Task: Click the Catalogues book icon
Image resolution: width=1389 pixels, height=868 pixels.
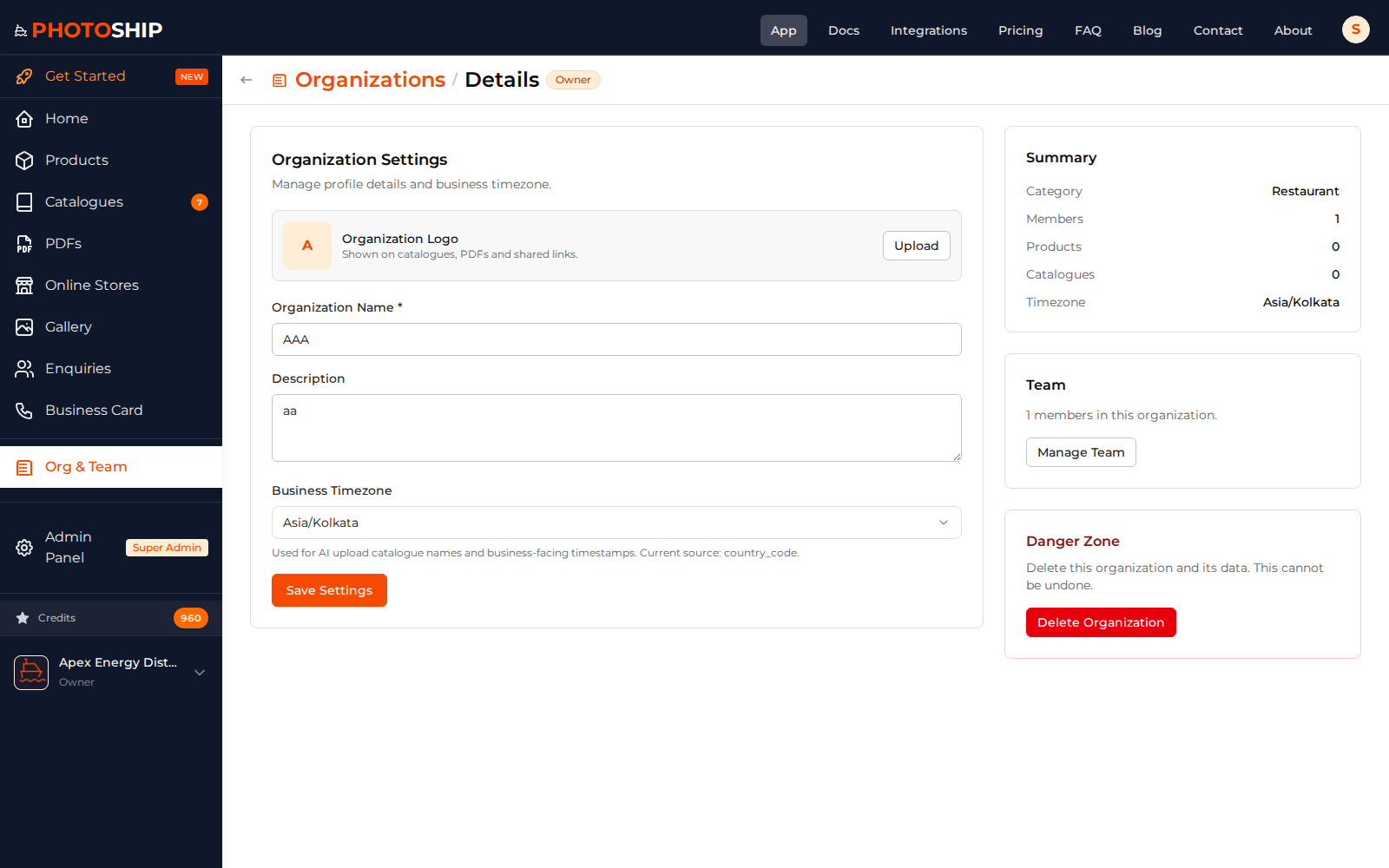Action: pyautogui.click(x=24, y=202)
